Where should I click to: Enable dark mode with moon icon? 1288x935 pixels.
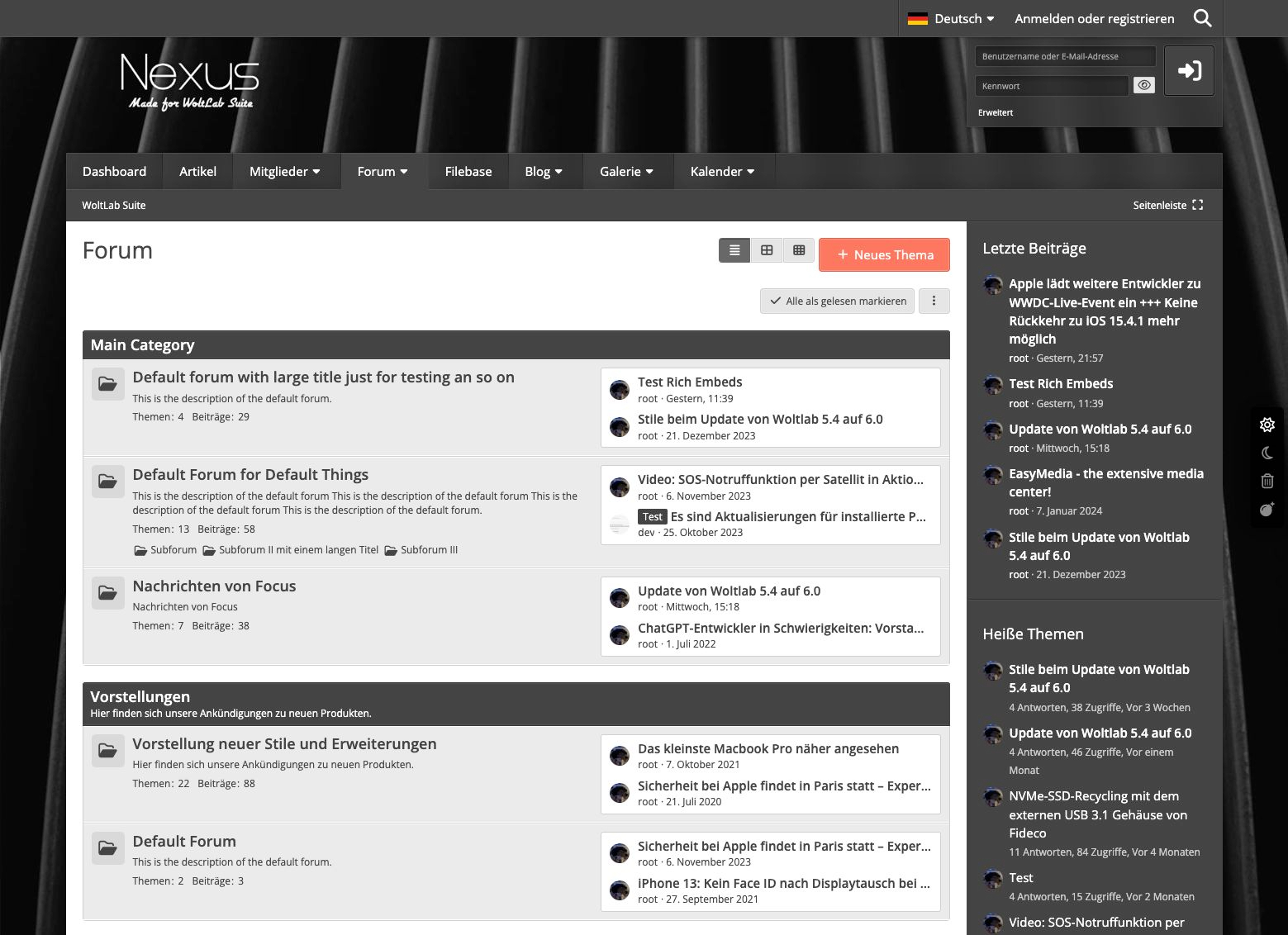coord(1267,453)
